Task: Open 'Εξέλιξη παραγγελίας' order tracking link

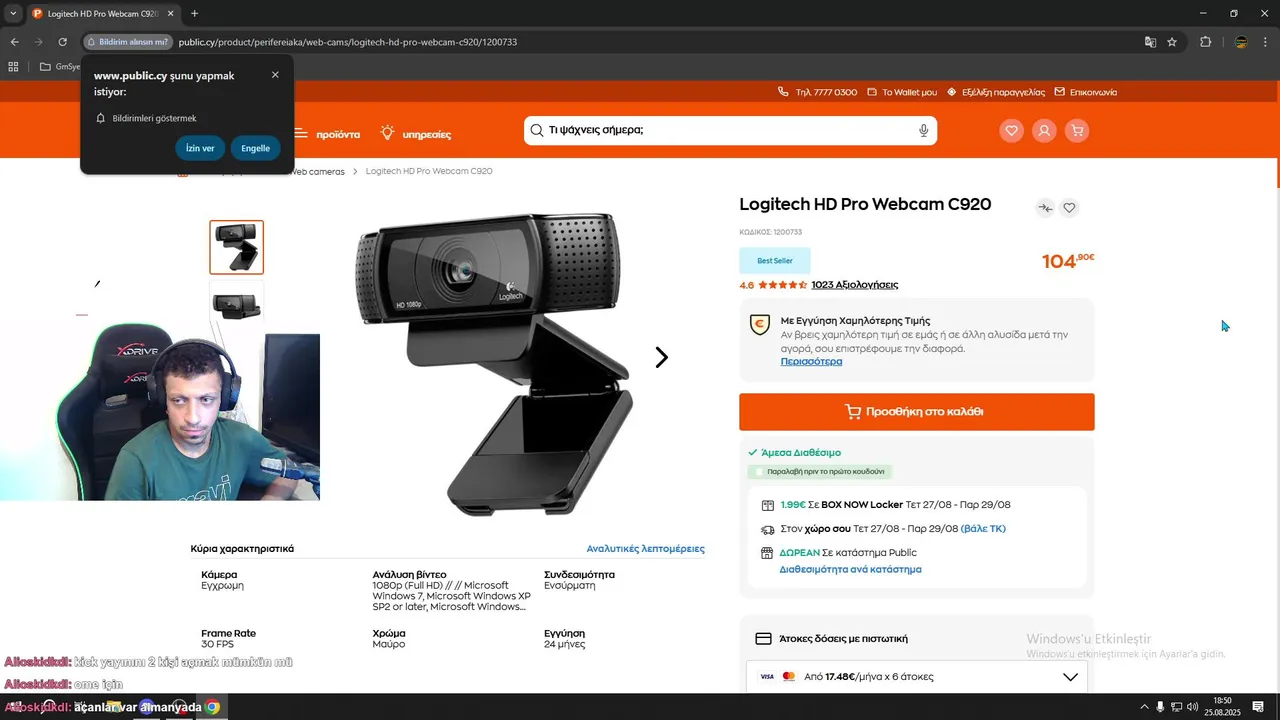Action: point(996,92)
